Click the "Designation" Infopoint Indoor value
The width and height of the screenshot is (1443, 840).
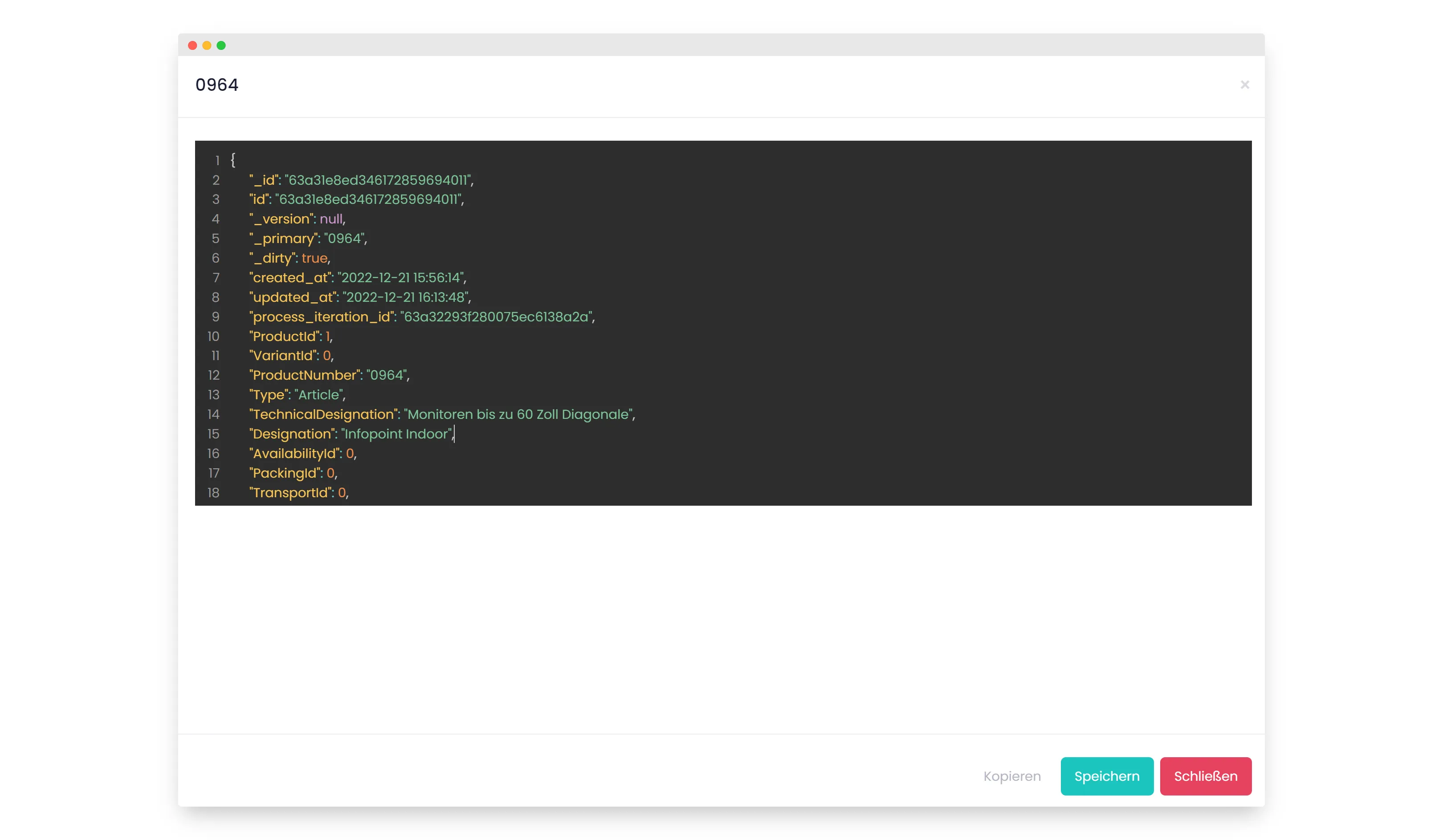pos(396,434)
